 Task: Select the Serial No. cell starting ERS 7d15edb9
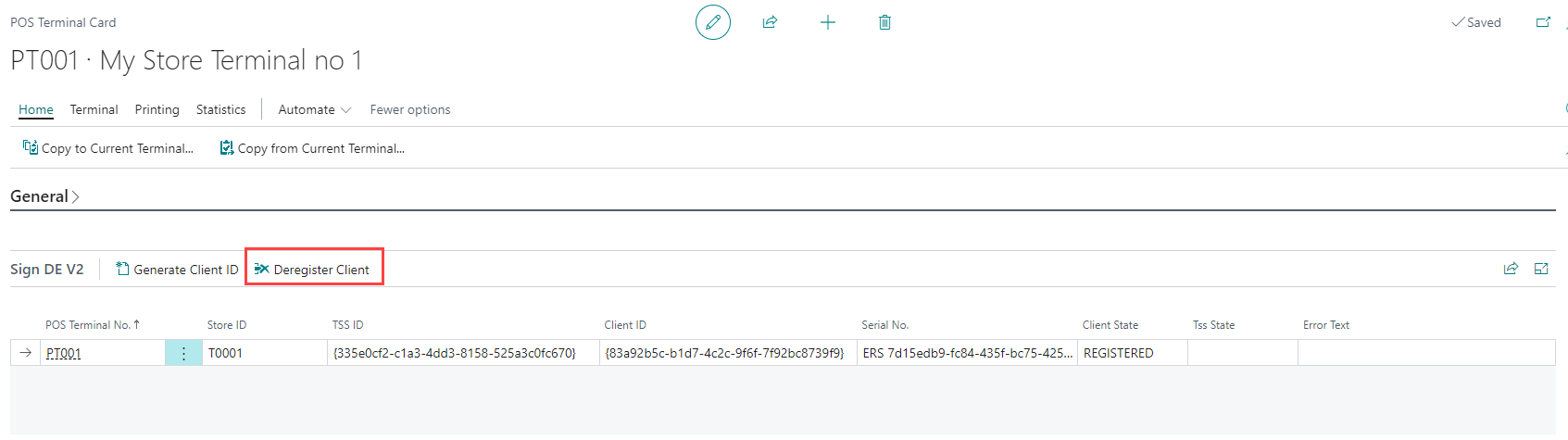tap(967, 353)
